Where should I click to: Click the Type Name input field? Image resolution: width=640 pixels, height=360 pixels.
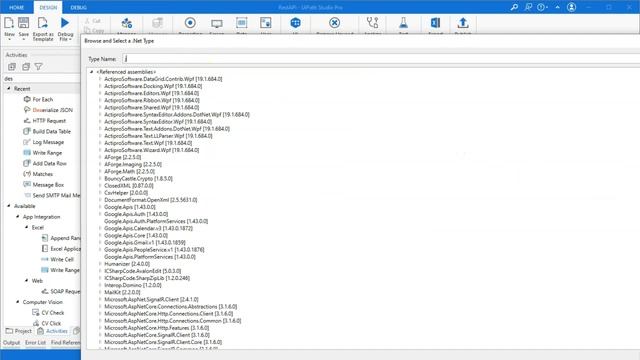coord(381,59)
